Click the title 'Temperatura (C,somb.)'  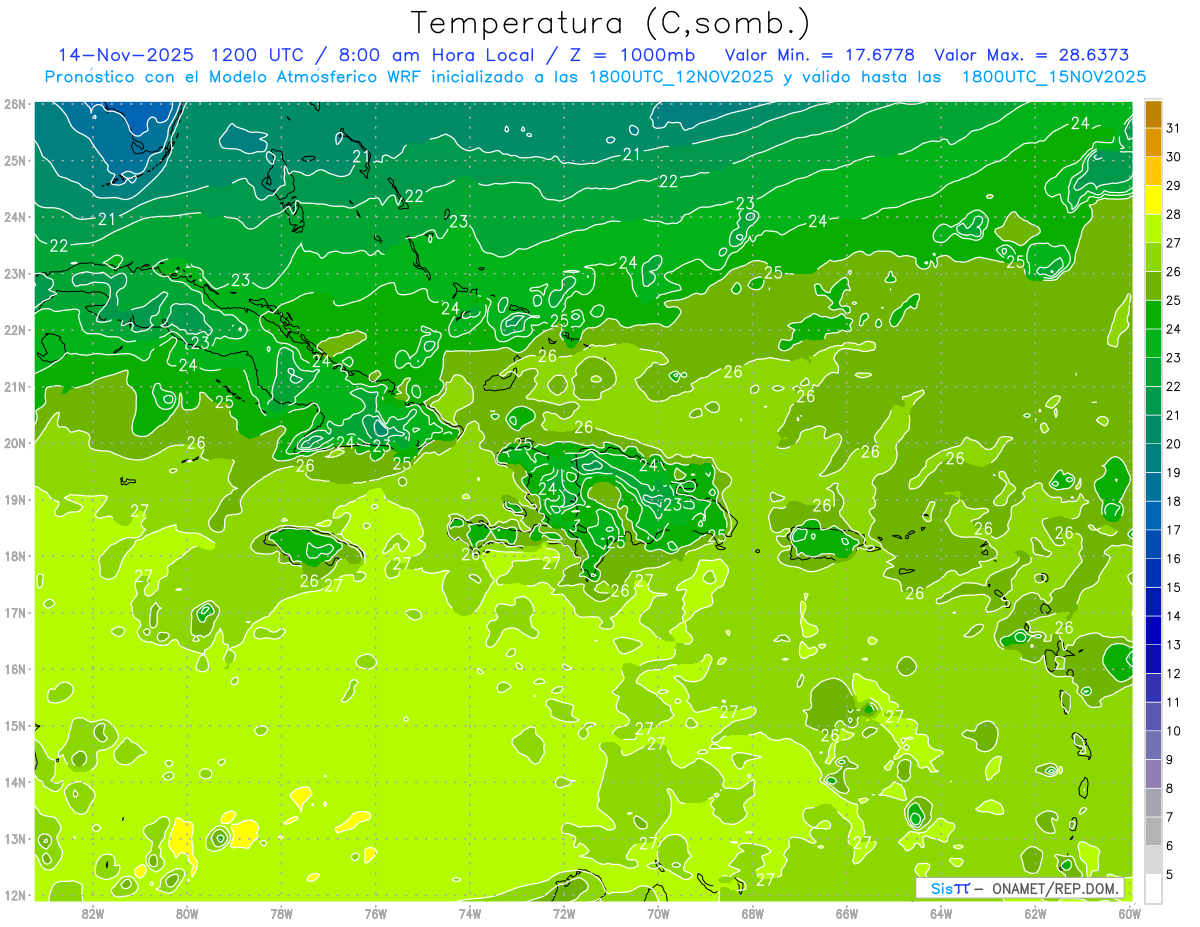click(610, 24)
